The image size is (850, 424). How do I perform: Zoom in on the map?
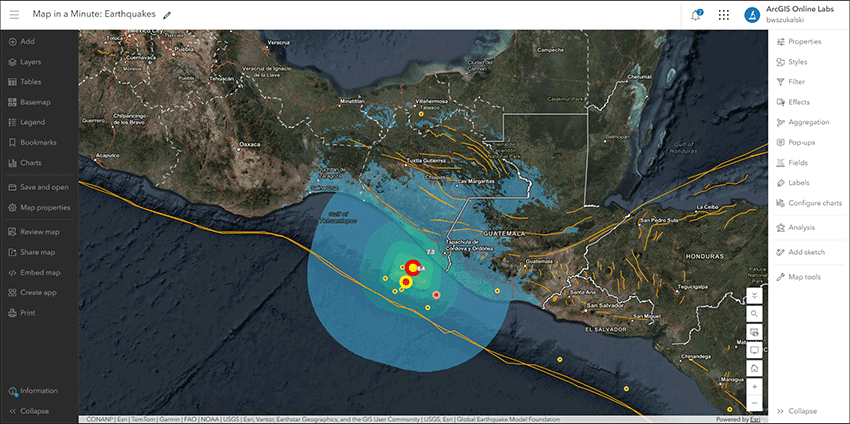(754, 387)
